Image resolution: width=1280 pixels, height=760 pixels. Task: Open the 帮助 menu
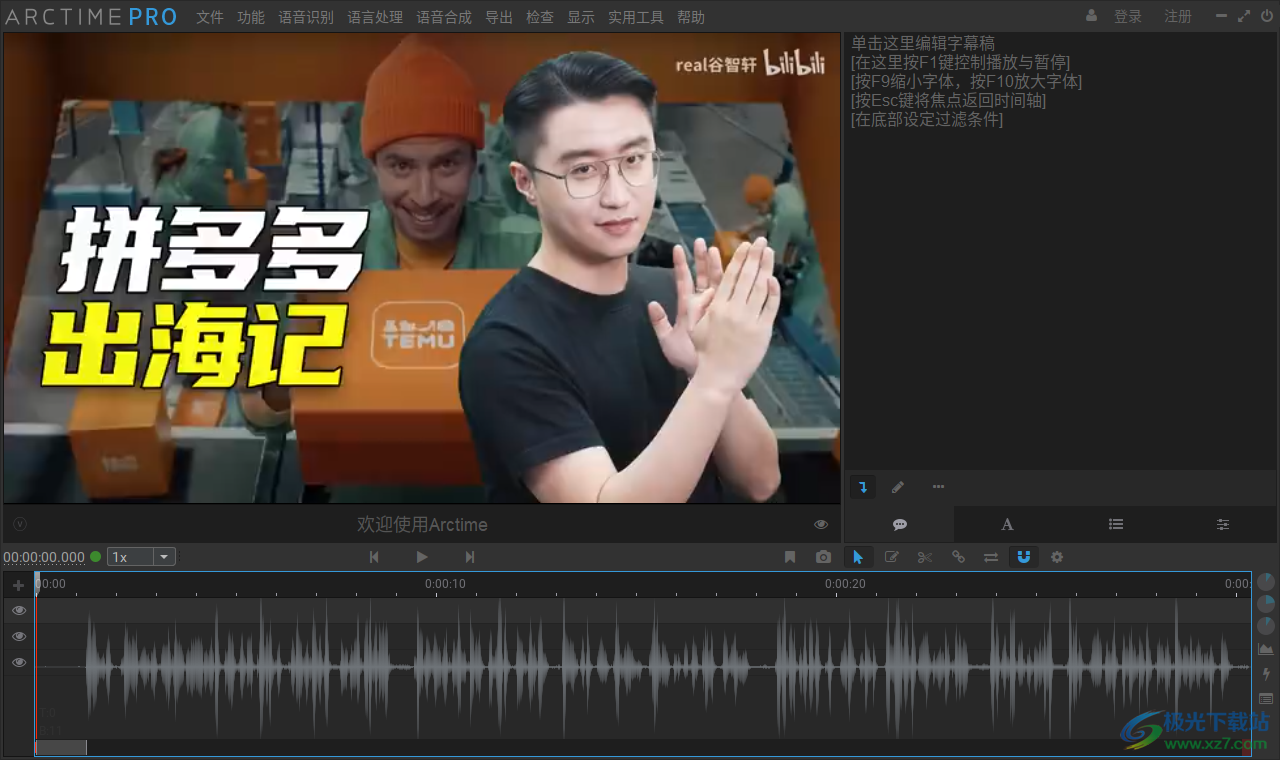pyautogui.click(x=691, y=17)
